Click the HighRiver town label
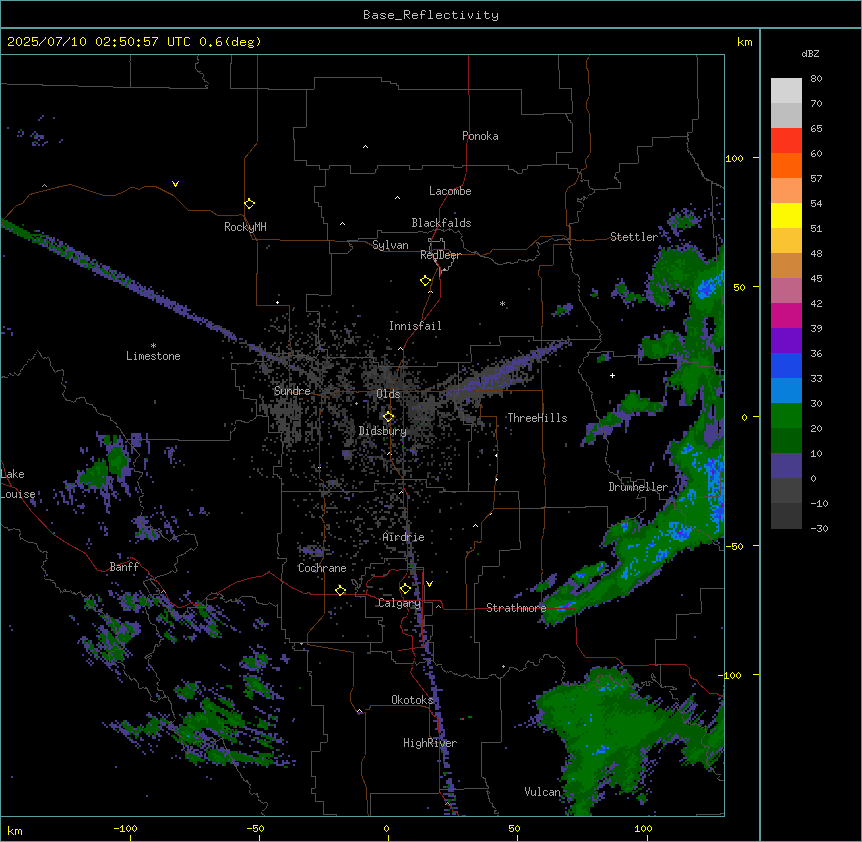 tap(430, 743)
